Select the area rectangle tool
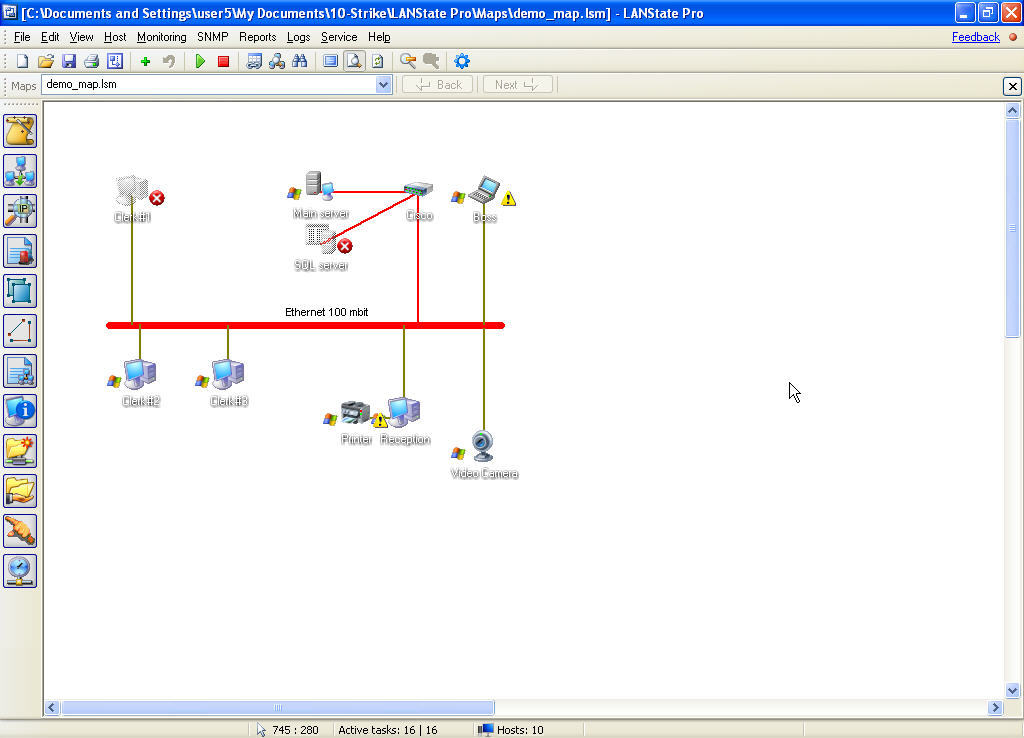Screen dimensions: 1024x738 pyautogui.click(x=20, y=291)
